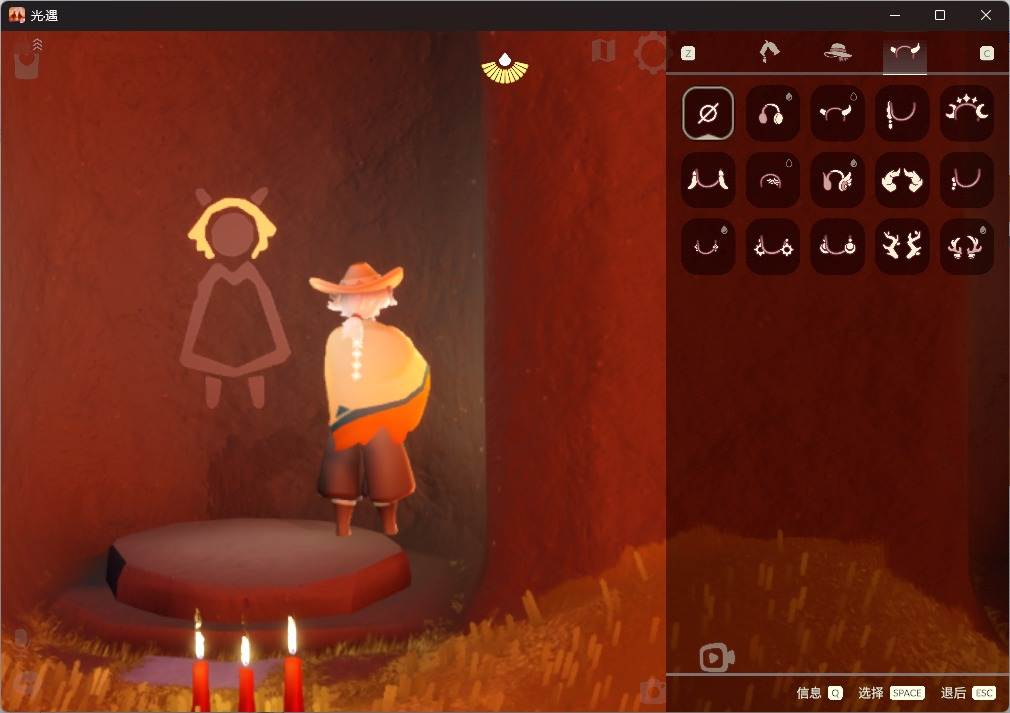Switch to the hat tab
Image resolution: width=1010 pixels, height=713 pixels.
pos(837,52)
